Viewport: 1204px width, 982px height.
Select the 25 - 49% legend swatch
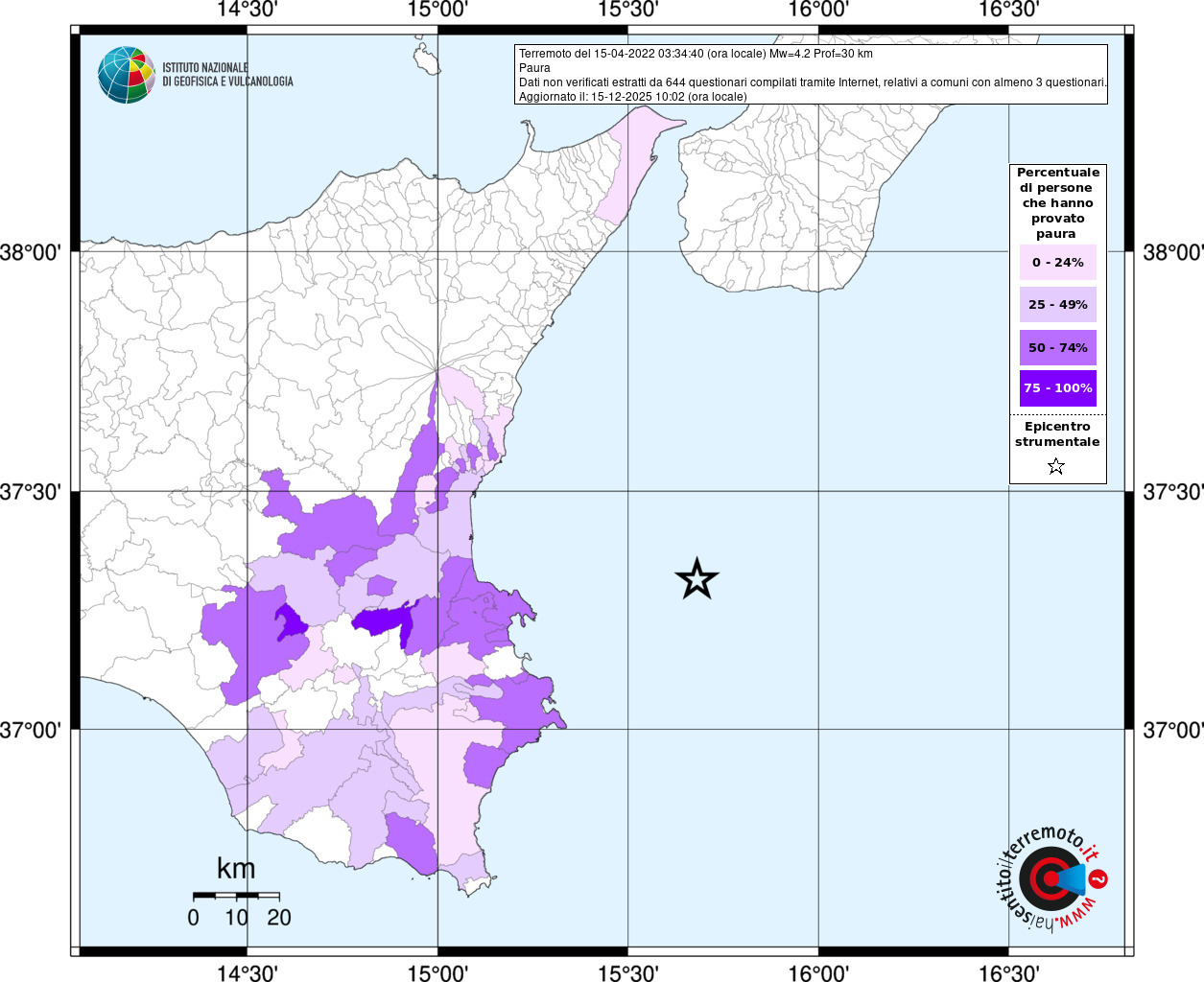click(x=1057, y=305)
